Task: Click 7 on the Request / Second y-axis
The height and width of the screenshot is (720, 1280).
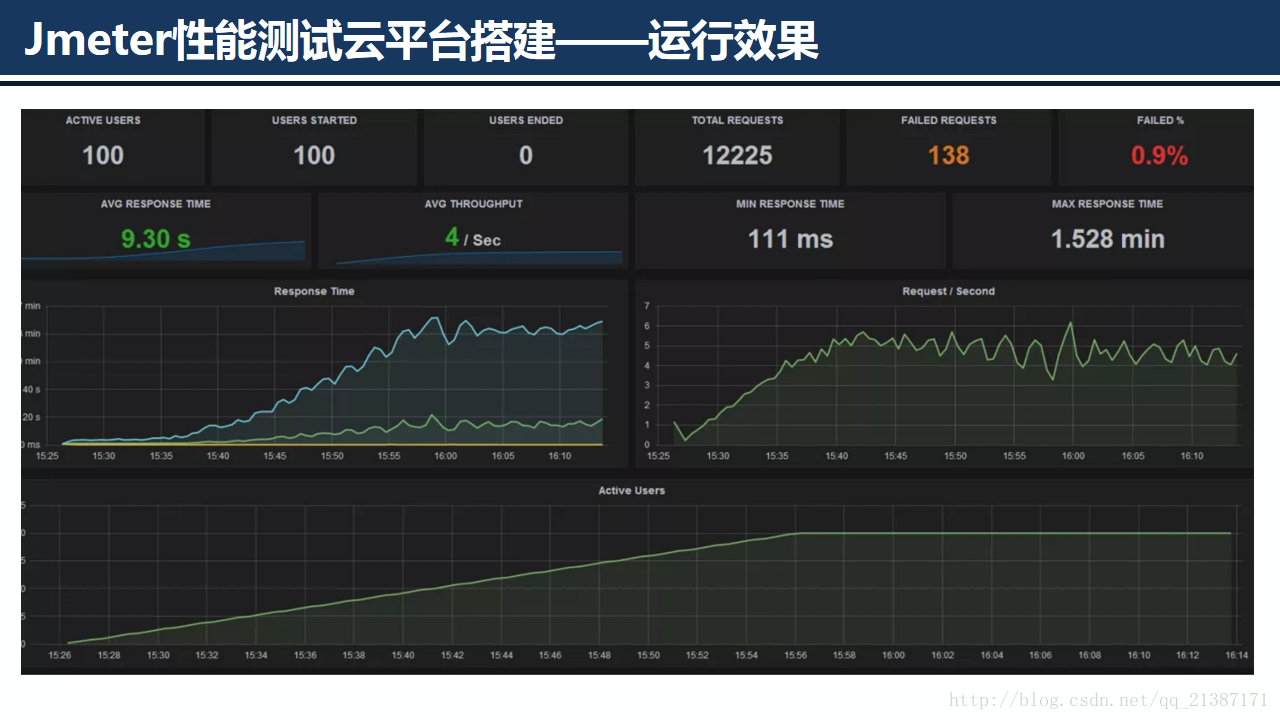Action: click(x=647, y=306)
